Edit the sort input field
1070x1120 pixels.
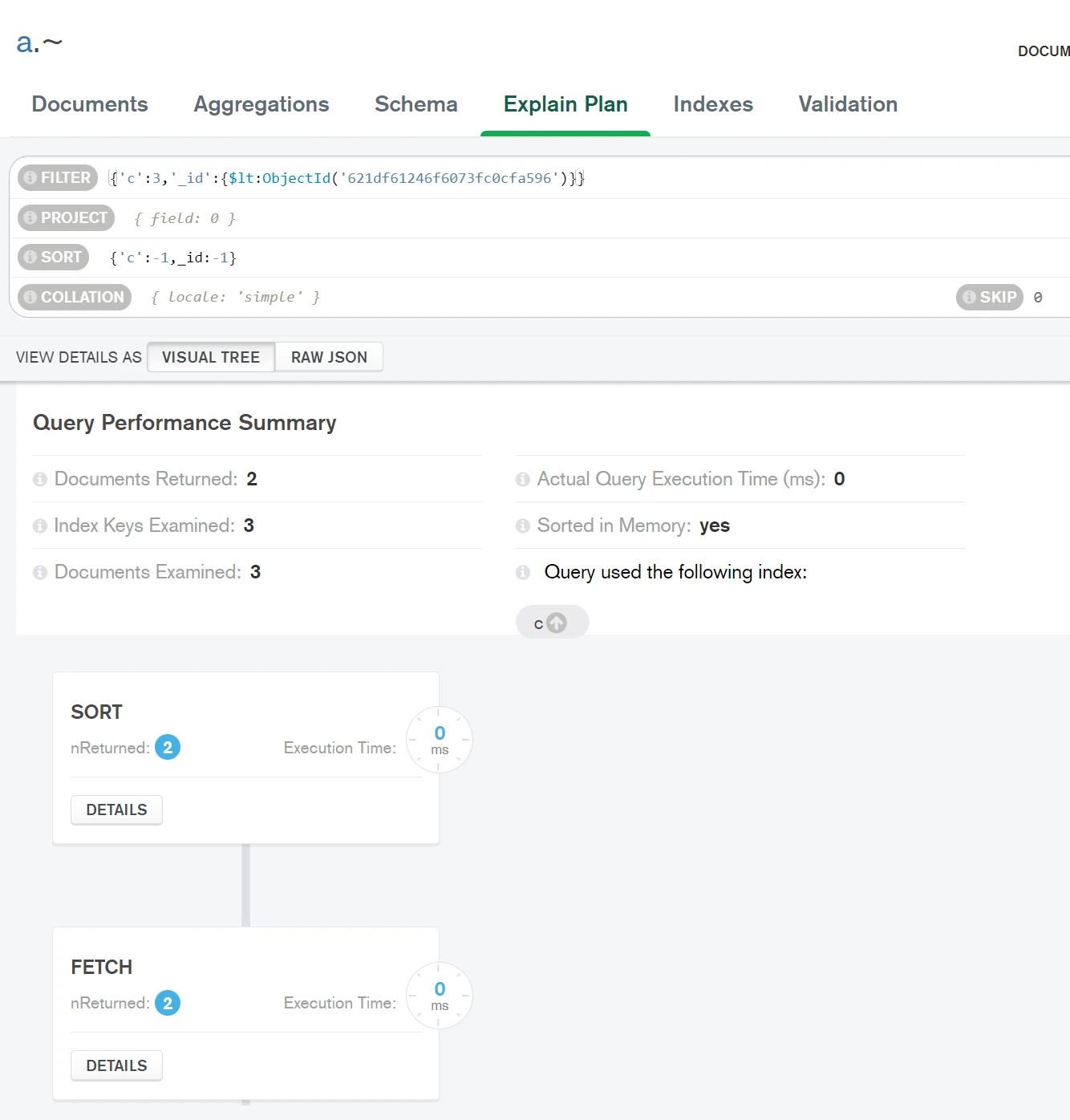click(x=583, y=258)
